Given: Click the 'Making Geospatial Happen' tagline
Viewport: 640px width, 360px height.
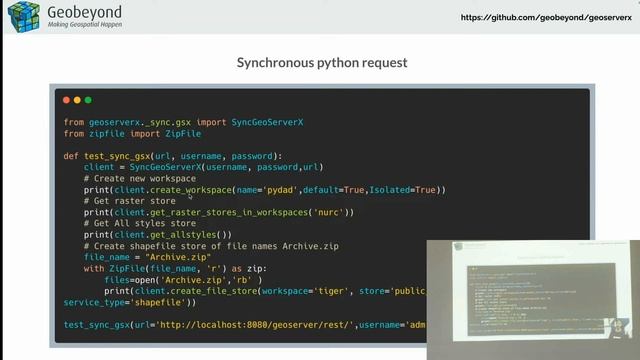Looking at the screenshot, I should [x=85, y=24].
